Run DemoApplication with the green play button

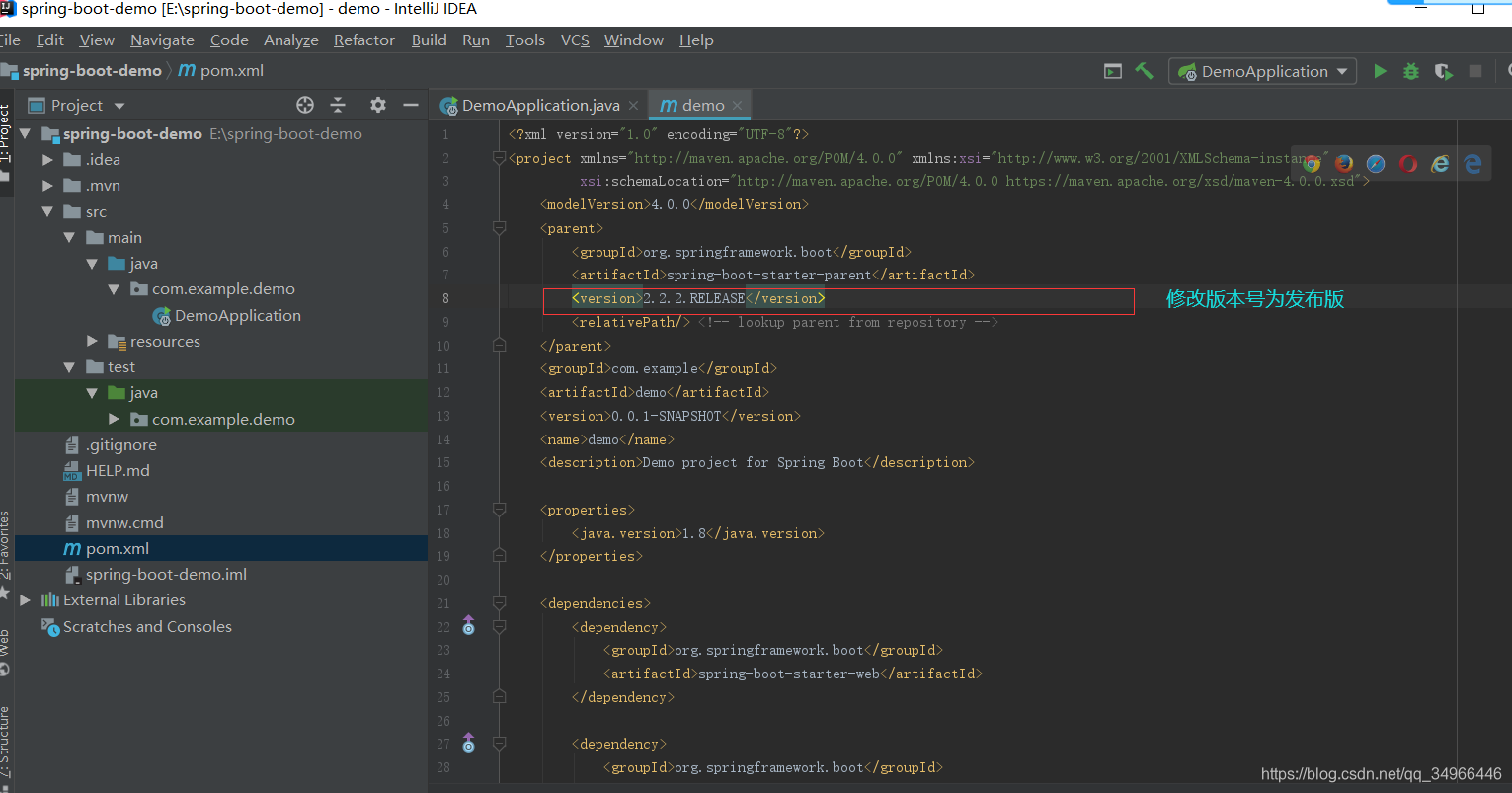tap(1380, 71)
